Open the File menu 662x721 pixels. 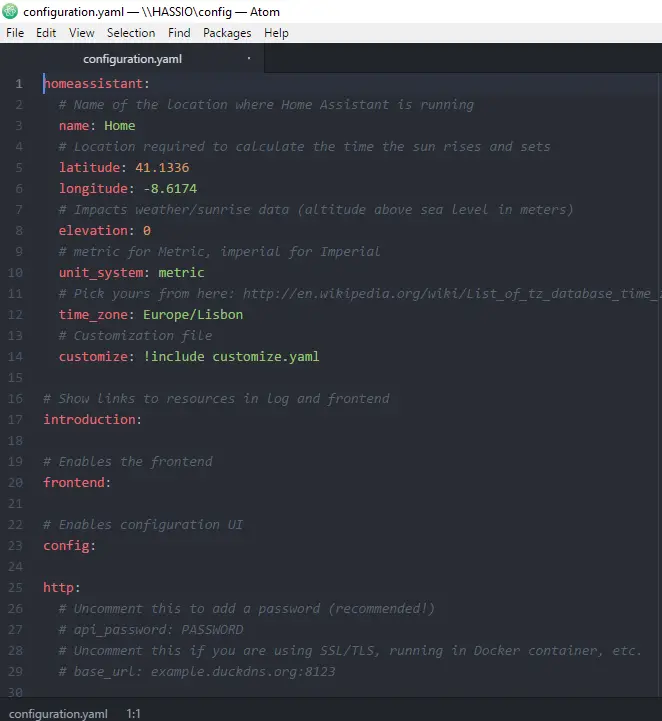15,33
